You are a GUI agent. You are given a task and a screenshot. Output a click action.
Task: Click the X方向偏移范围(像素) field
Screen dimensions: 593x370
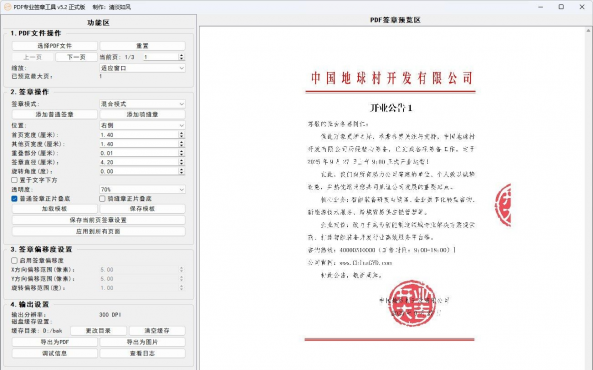point(142,270)
